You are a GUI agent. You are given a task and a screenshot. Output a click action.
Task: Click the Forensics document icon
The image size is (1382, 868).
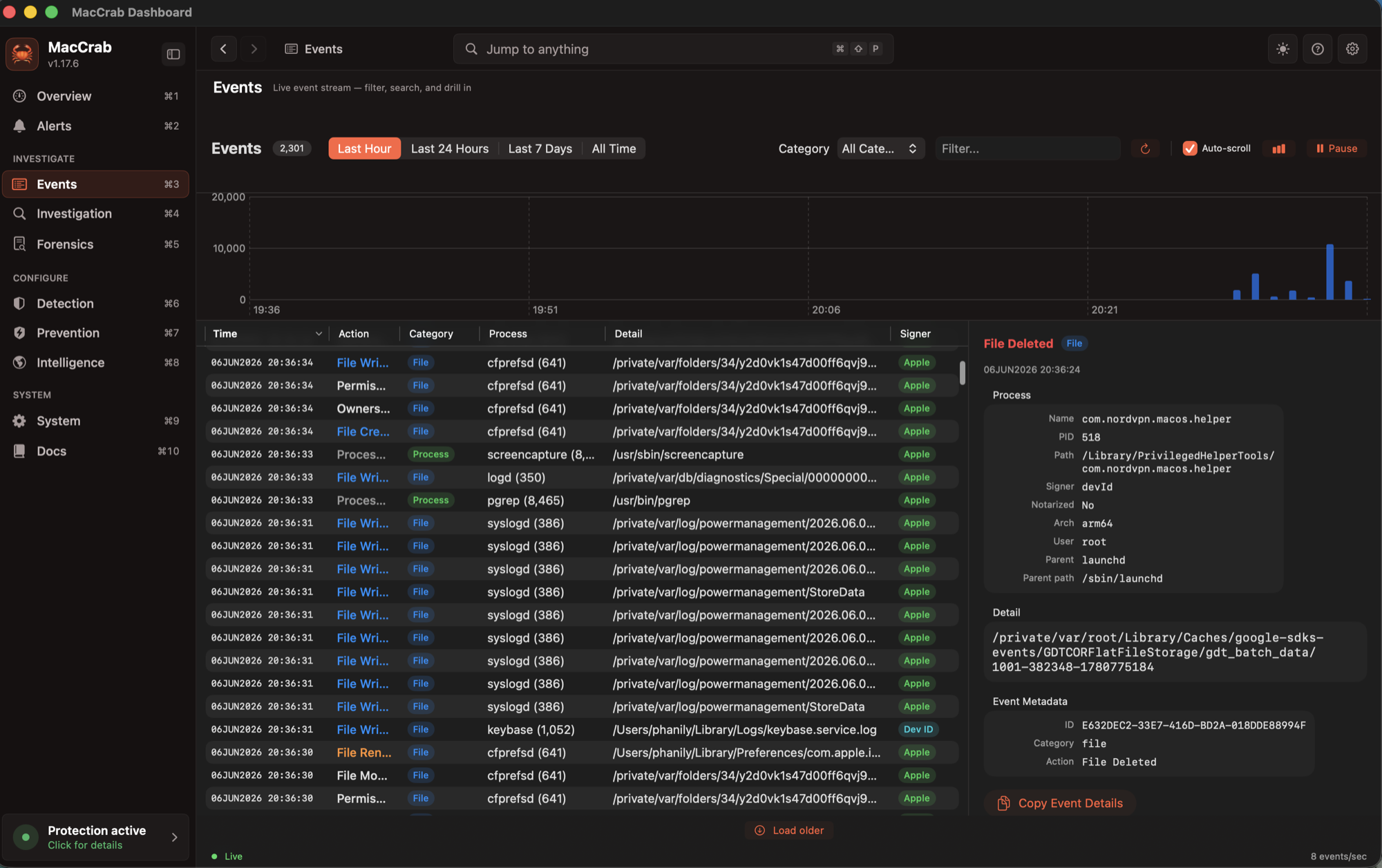(19, 244)
